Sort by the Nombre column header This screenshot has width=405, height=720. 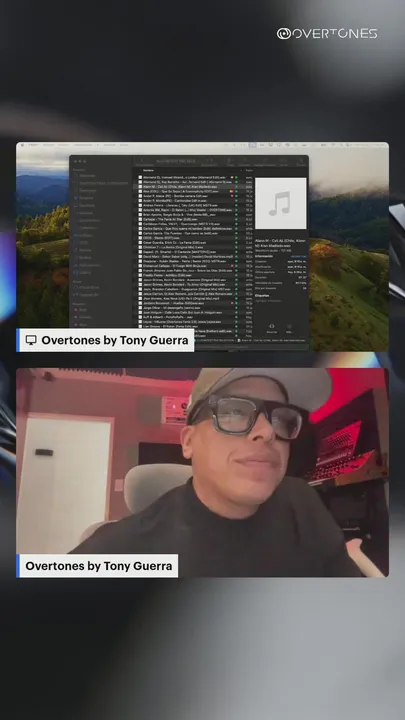point(148,170)
